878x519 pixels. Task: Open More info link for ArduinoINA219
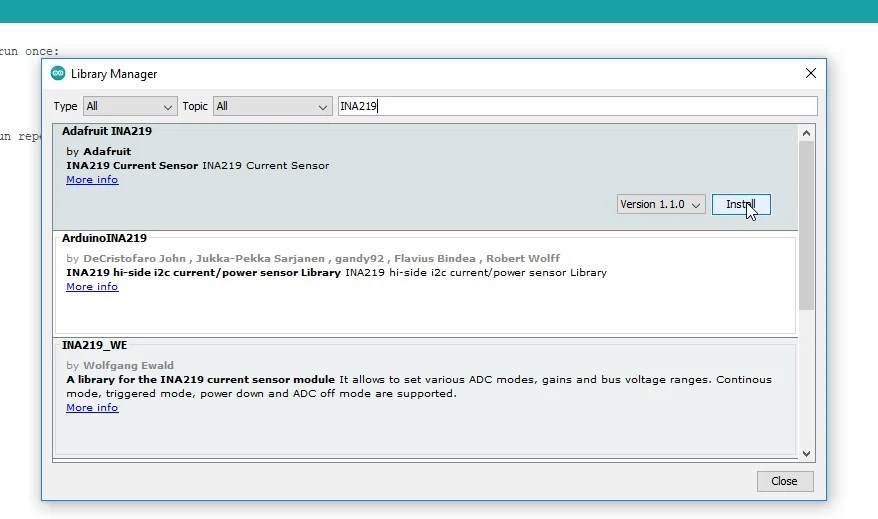[x=92, y=287]
